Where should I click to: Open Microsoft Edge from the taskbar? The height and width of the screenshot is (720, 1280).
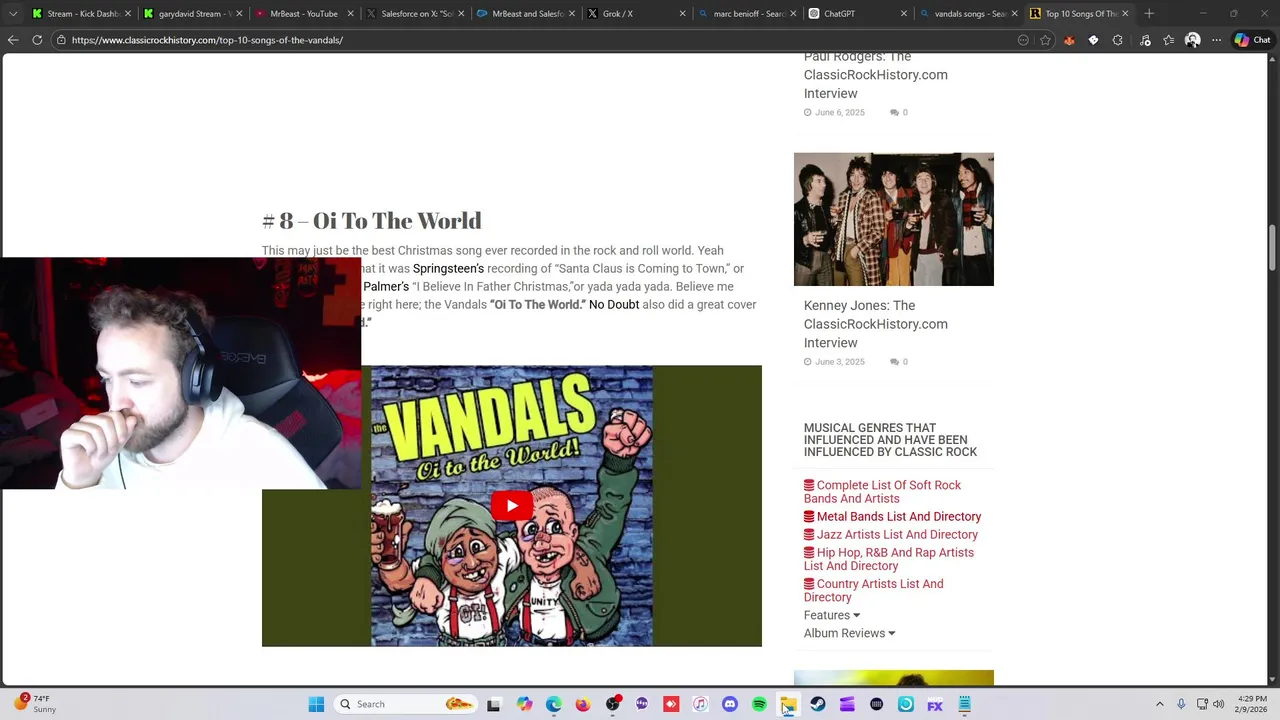pyautogui.click(x=553, y=704)
